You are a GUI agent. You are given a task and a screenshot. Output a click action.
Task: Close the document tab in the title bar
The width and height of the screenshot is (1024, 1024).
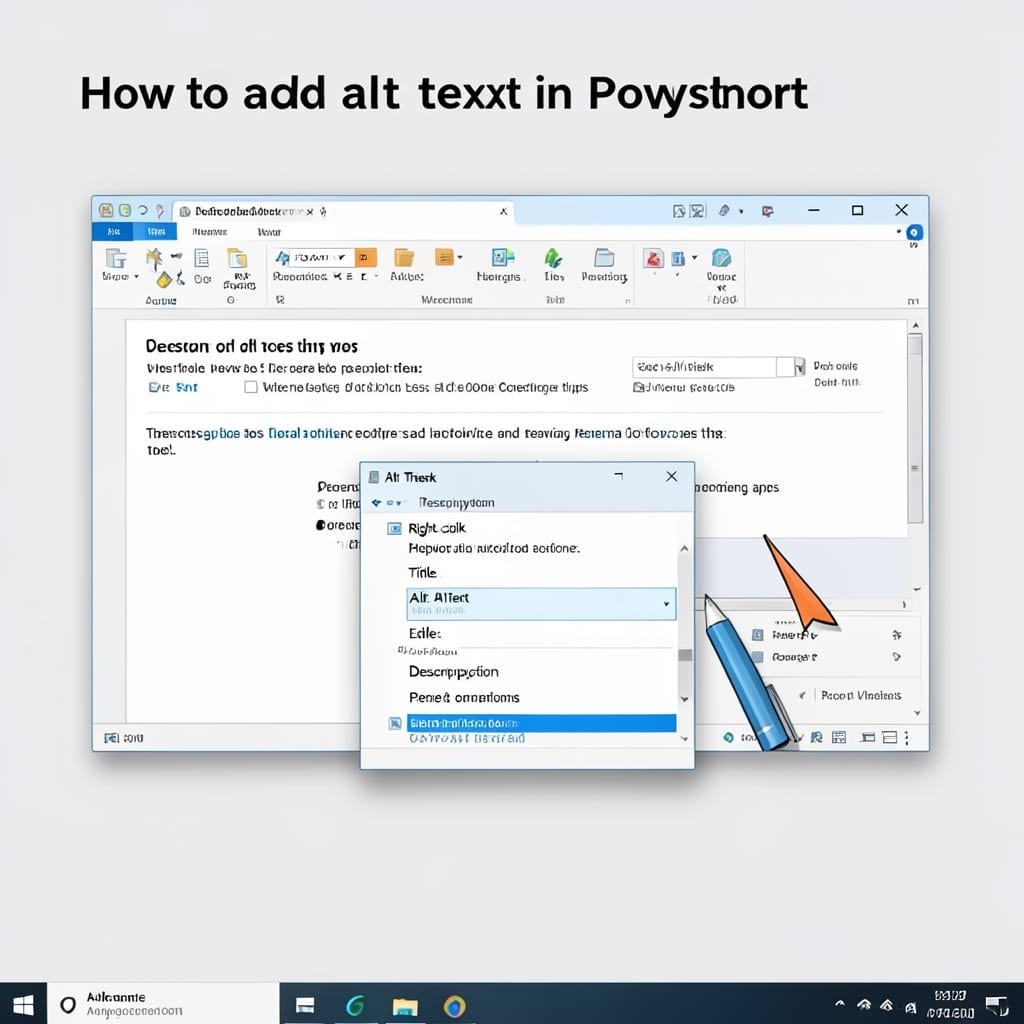(x=504, y=211)
